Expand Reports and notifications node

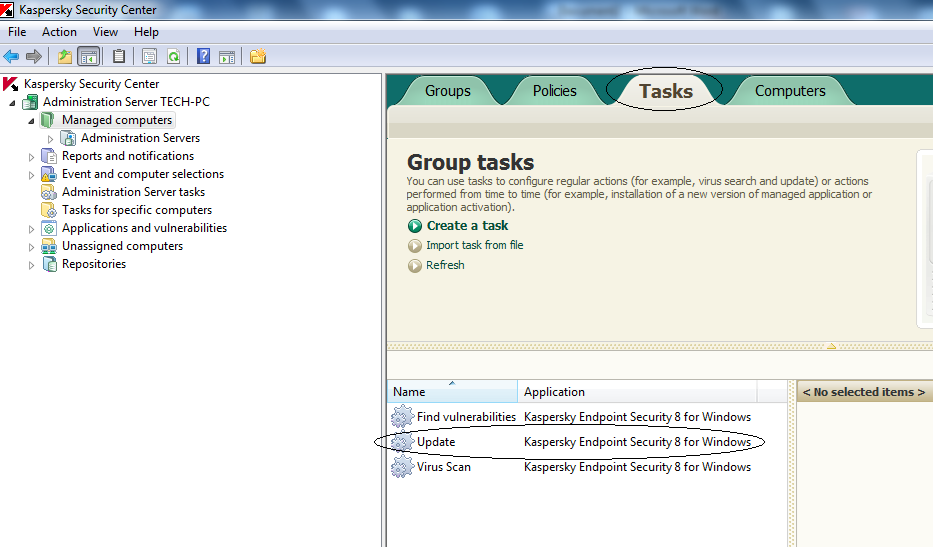(32, 157)
